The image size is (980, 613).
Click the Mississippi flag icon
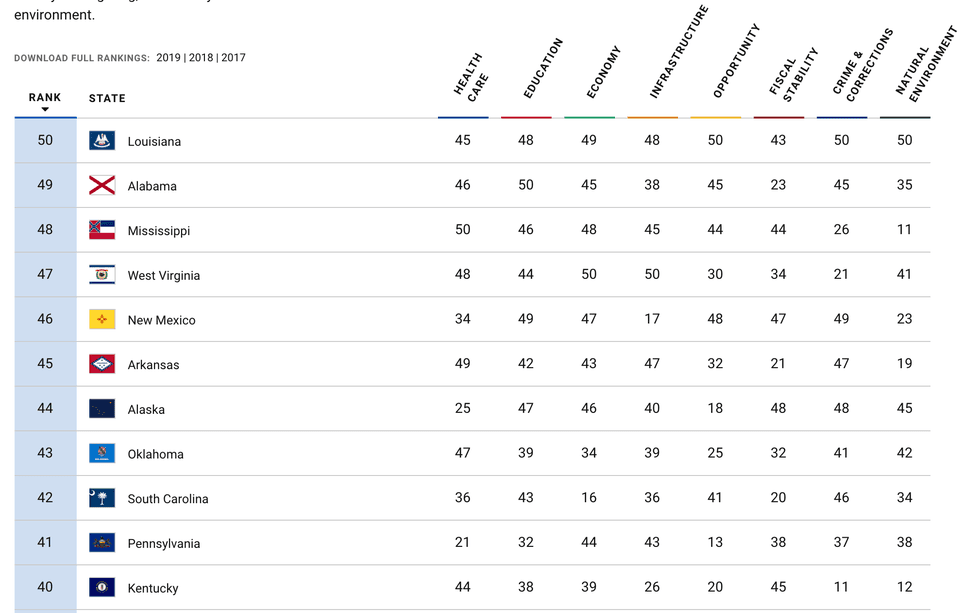coord(102,230)
